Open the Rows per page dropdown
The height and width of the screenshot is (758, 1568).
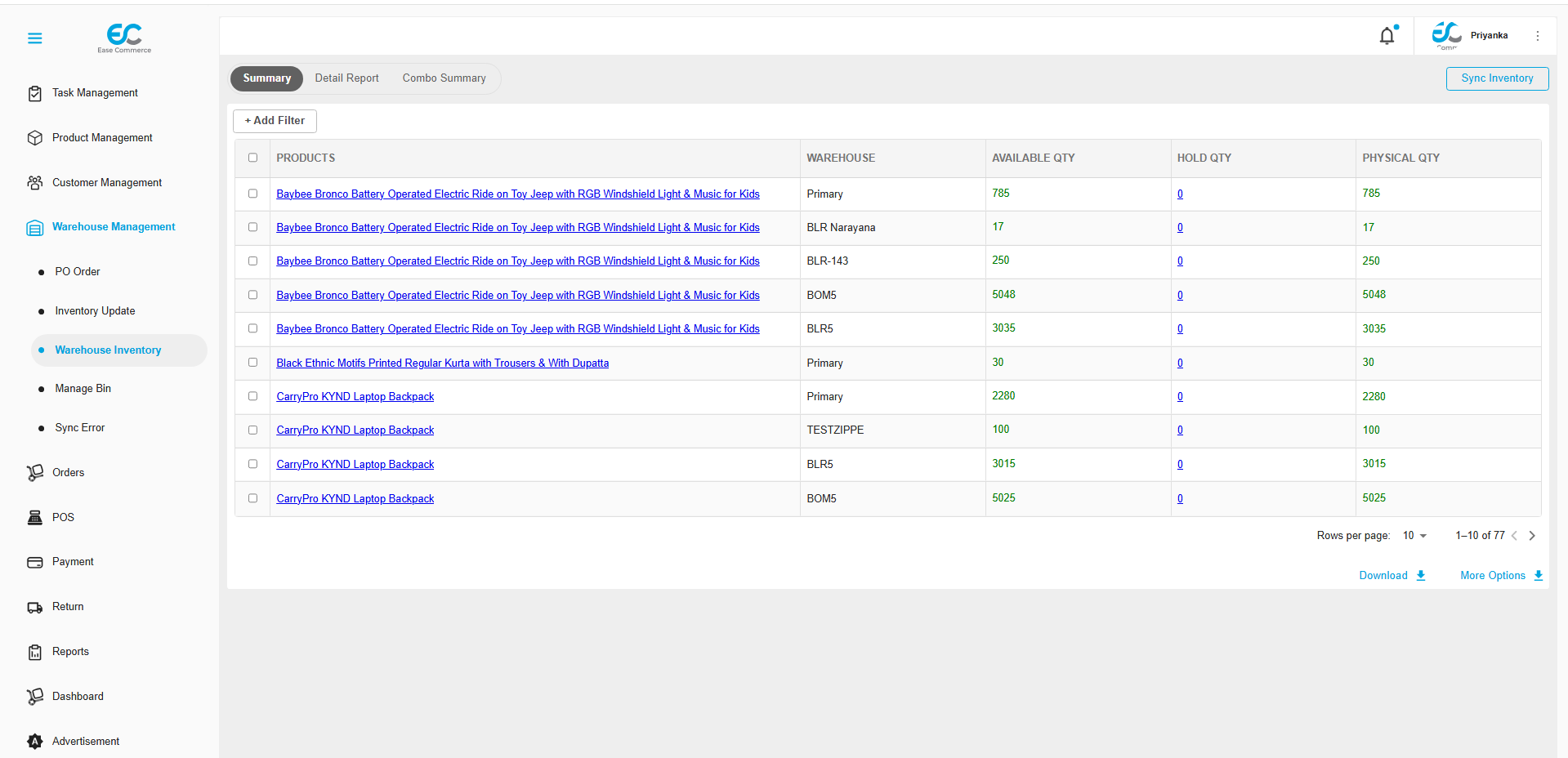1414,535
